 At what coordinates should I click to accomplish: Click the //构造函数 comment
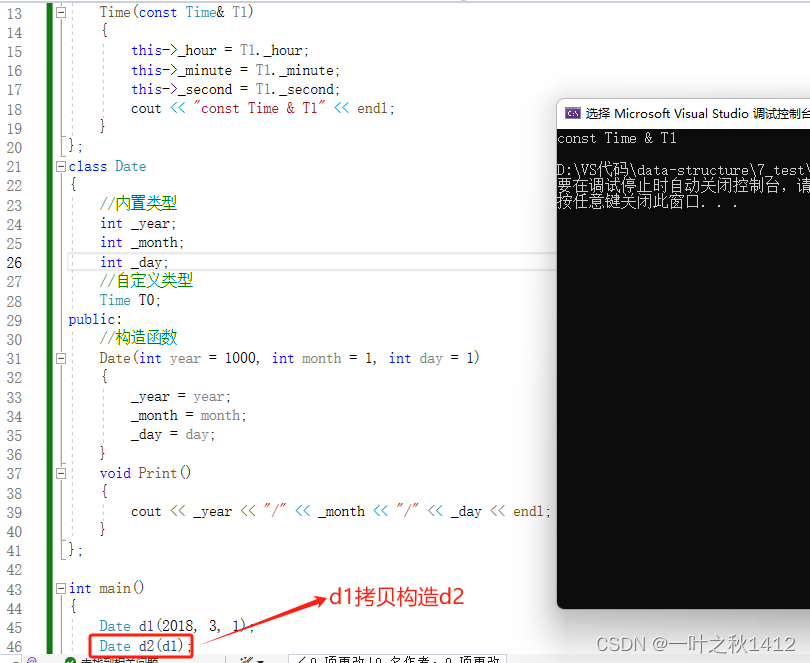pyautogui.click(x=138, y=337)
